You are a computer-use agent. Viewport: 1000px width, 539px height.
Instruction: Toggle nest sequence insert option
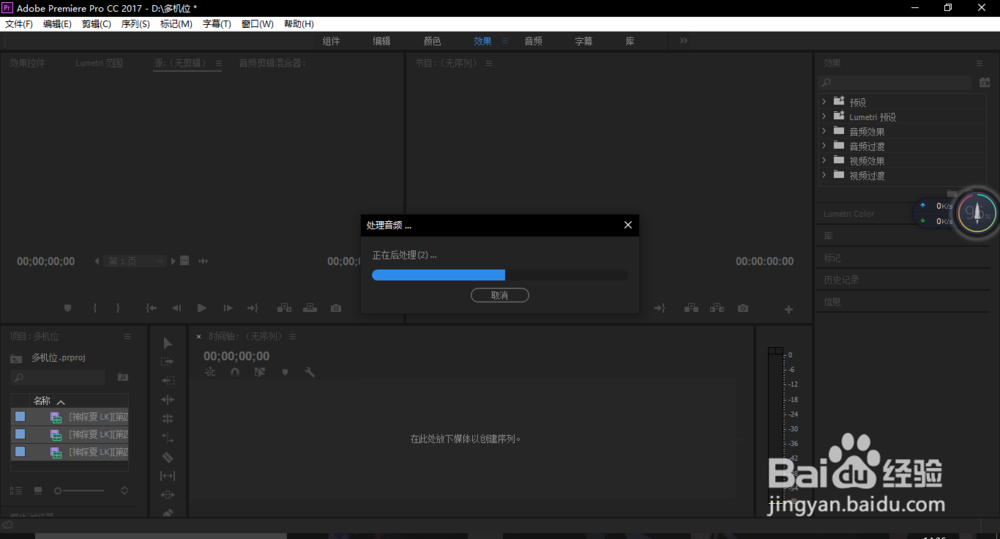tap(210, 372)
